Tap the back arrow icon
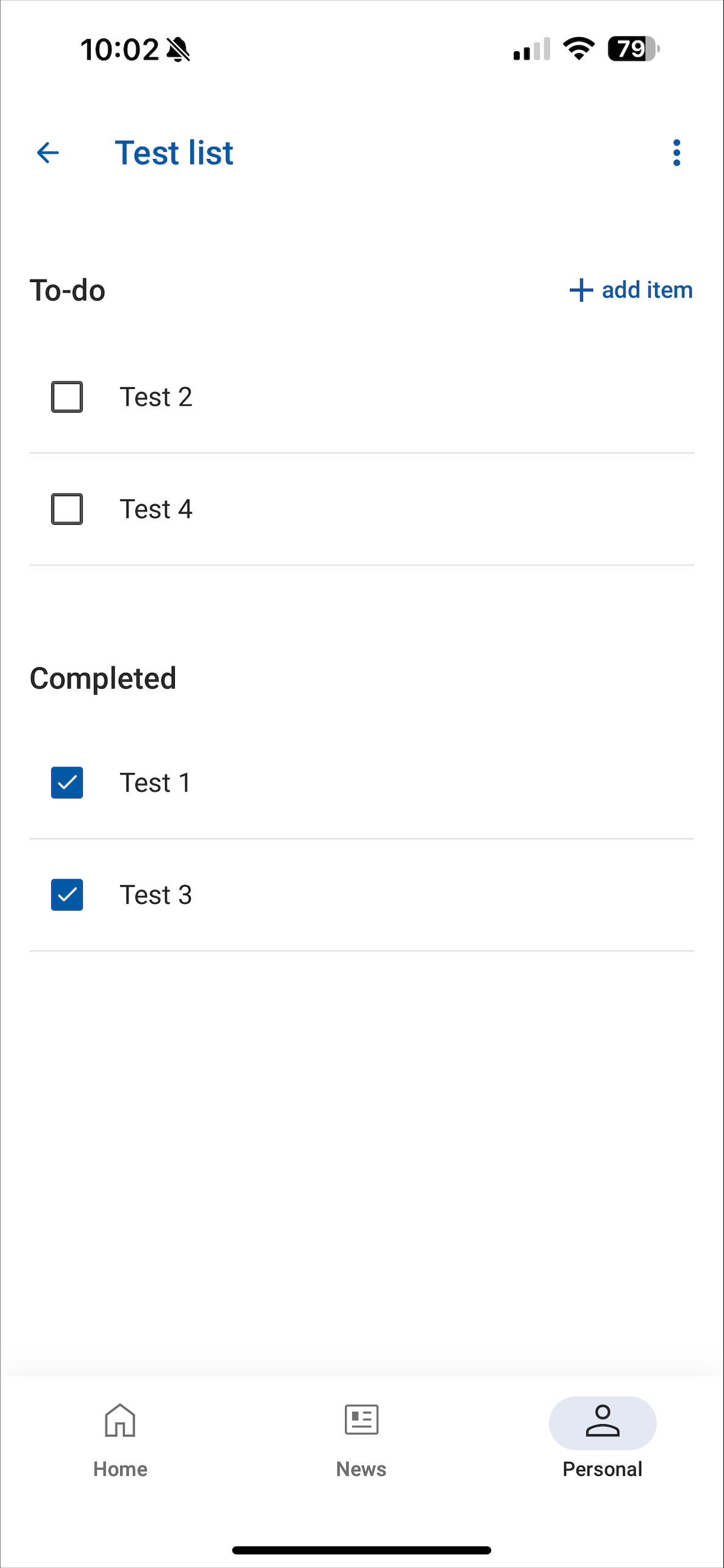 point(48,152)
